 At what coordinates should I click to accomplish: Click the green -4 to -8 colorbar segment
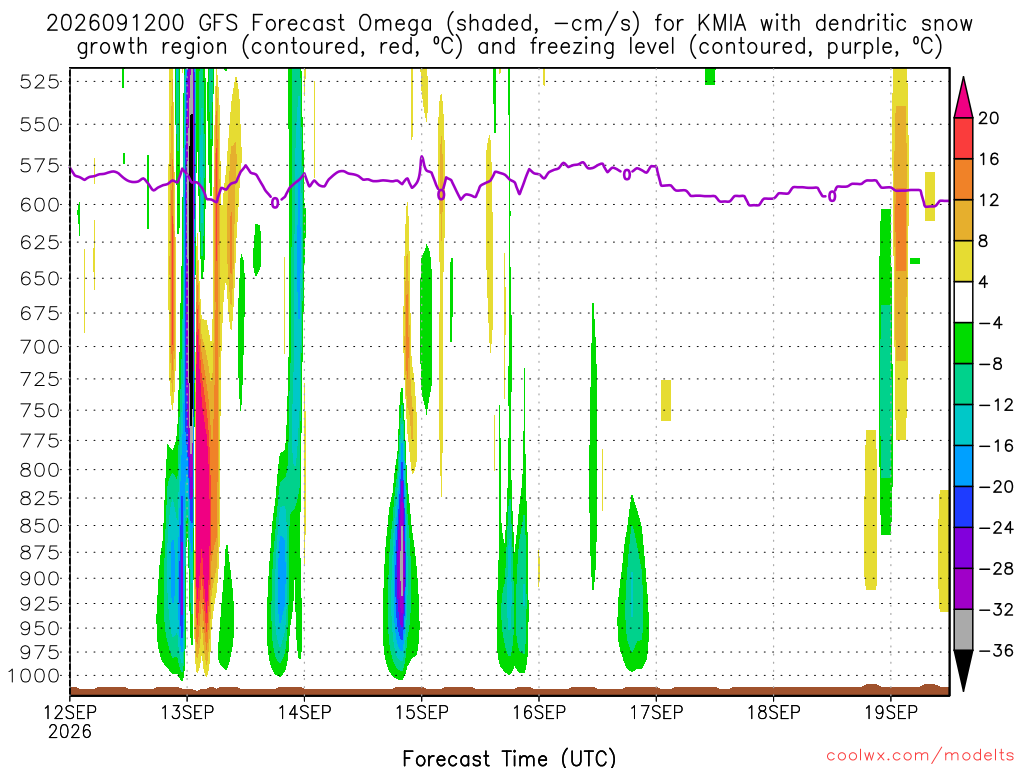point(963,343)
